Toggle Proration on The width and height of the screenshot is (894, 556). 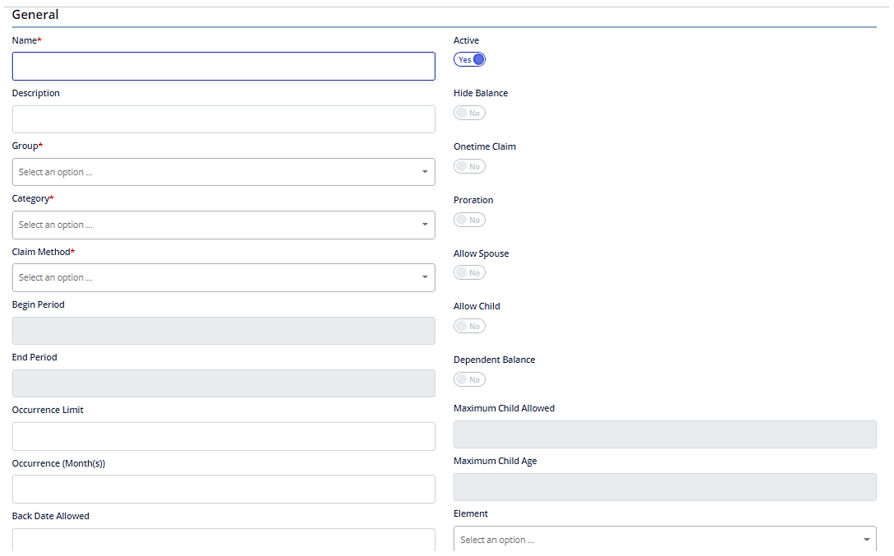469,220
